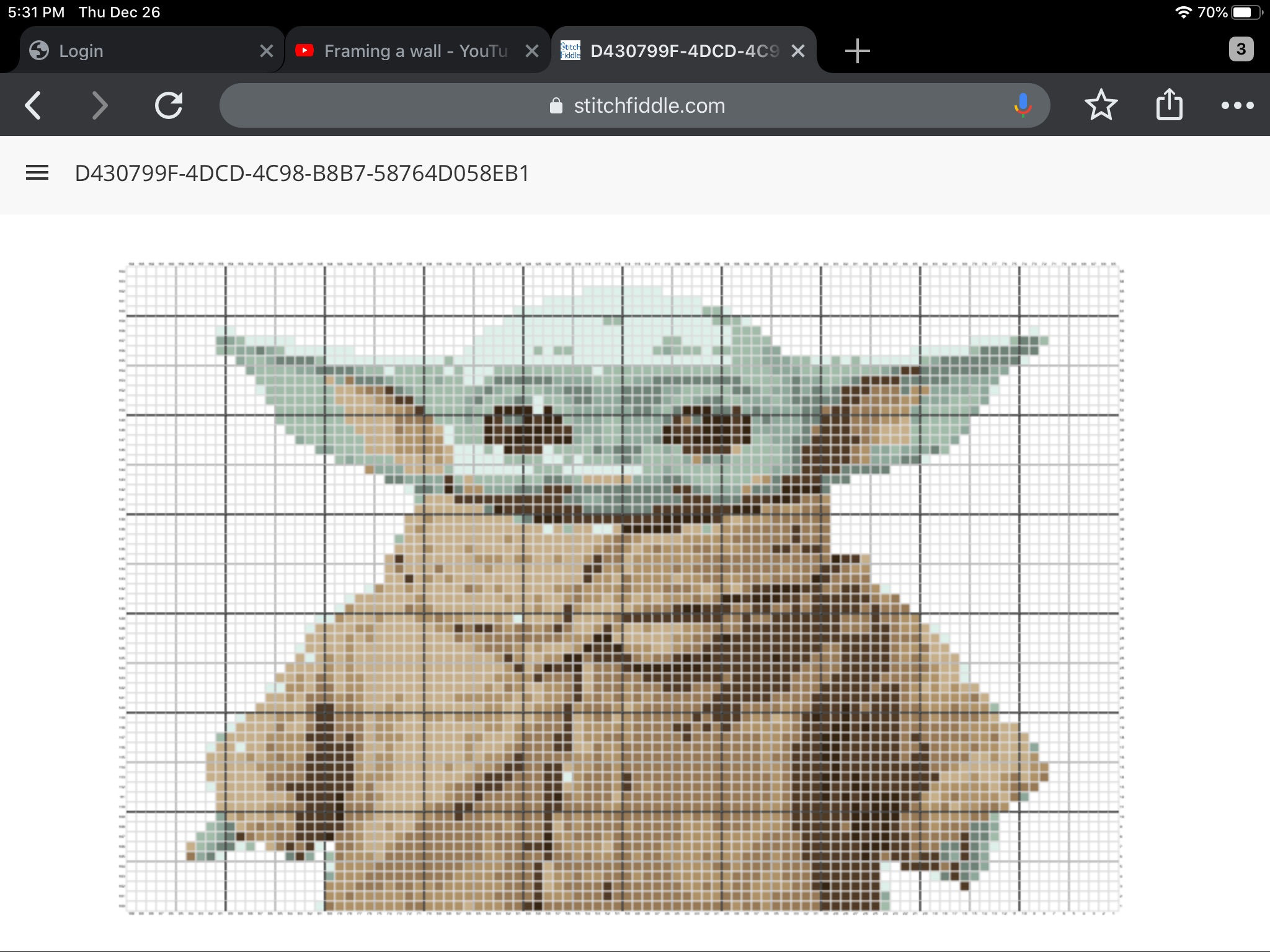This screenshot has height=952, width=1270.
Task: Navigate forward using the forward arrow
Action: (99, 105)
